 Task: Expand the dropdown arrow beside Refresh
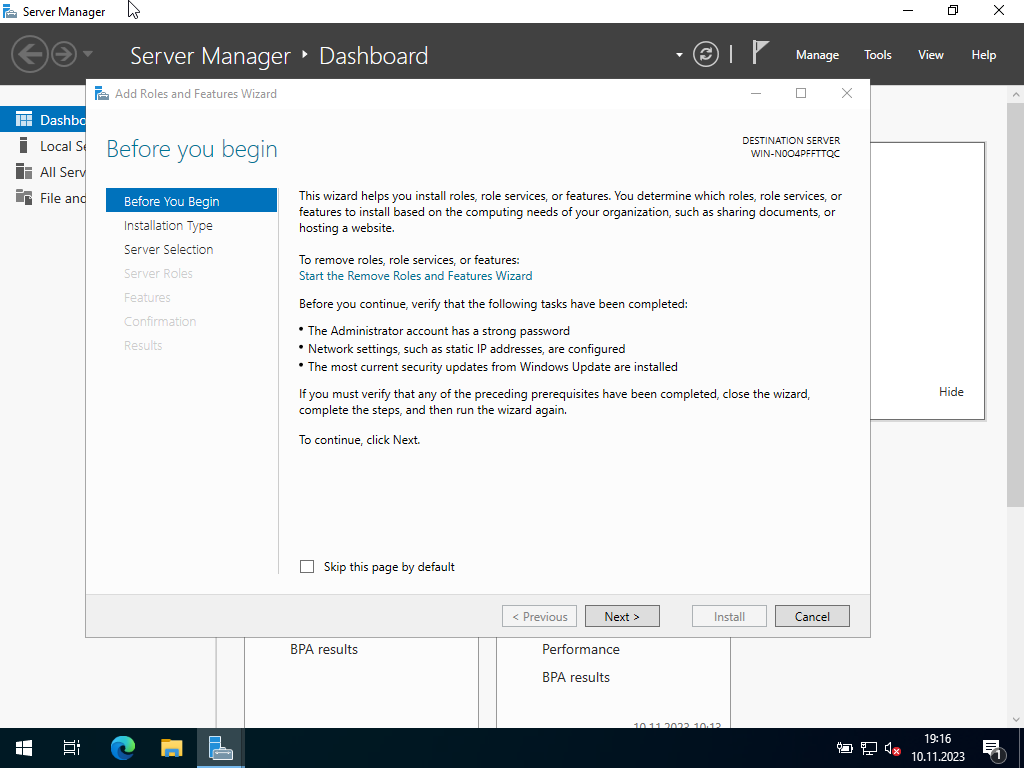point(679,55)
